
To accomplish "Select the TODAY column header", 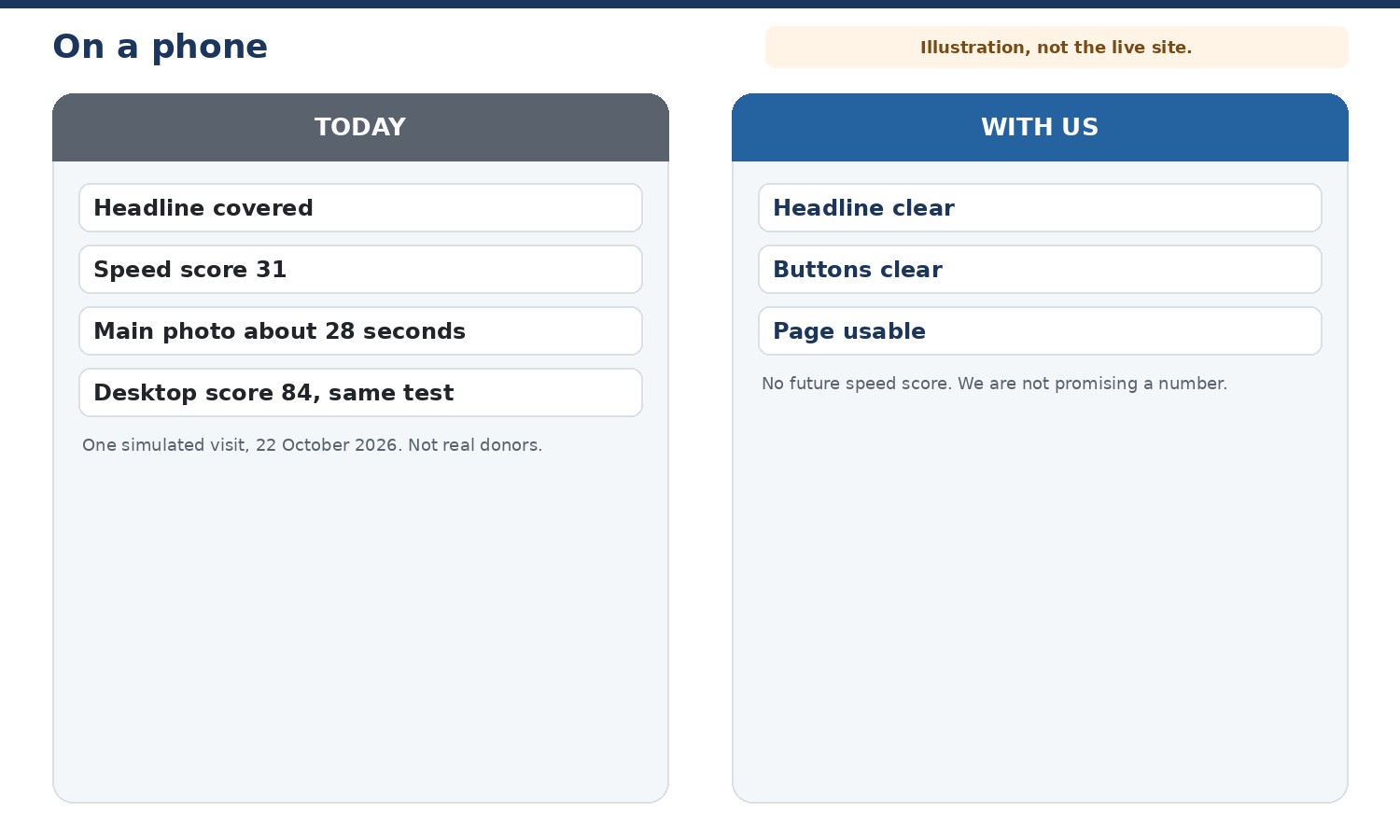I will point(360,127).
